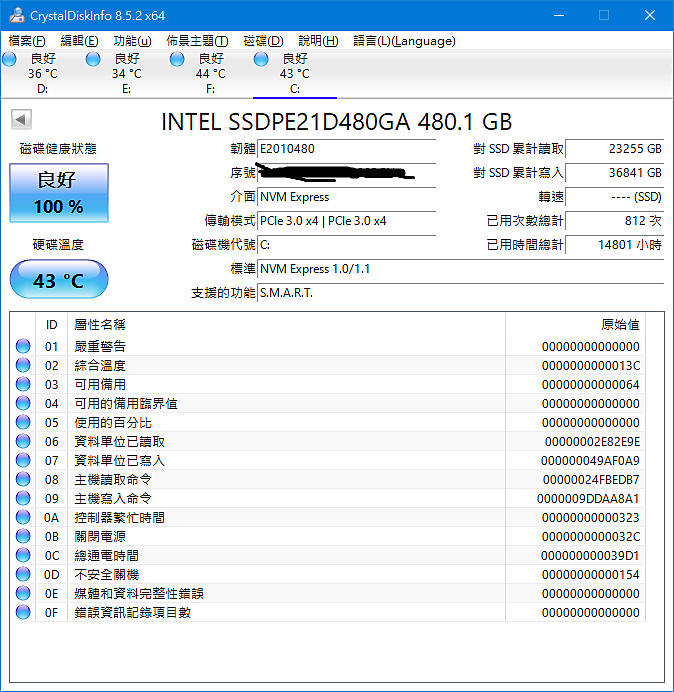Click status circle for attribute 0B 關閉電源
Viewport: 674px width, 692px height.
pyautogui.click(x=23, y=536)
